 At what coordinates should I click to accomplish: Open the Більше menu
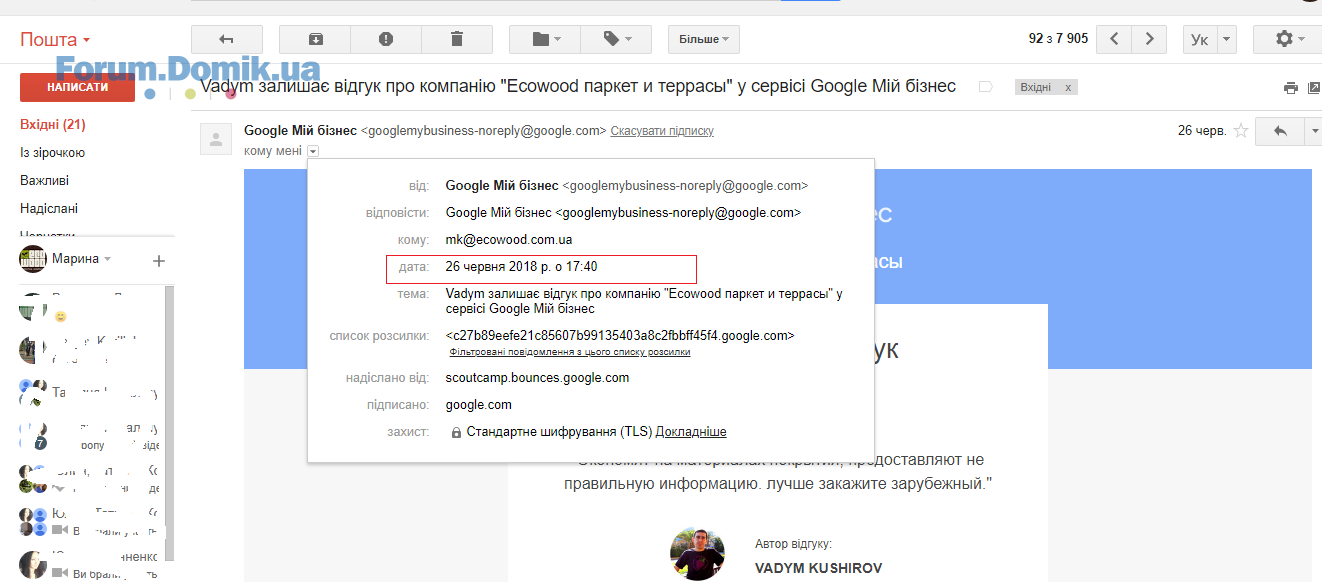tap(704, 39)
